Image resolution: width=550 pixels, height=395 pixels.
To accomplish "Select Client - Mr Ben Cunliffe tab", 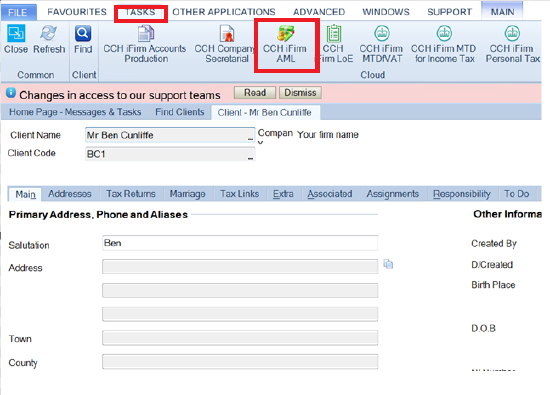I will pyautogui.click(x=265, y=112).
